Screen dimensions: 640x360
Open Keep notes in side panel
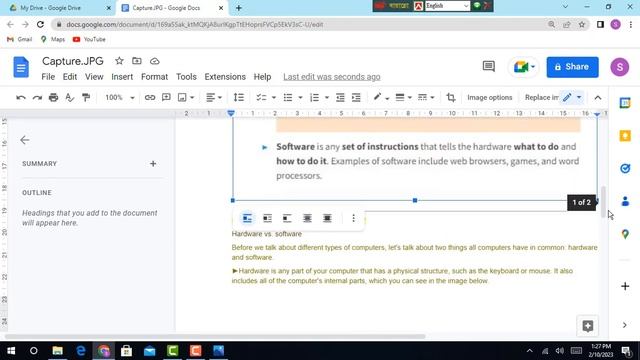[625, 136]
